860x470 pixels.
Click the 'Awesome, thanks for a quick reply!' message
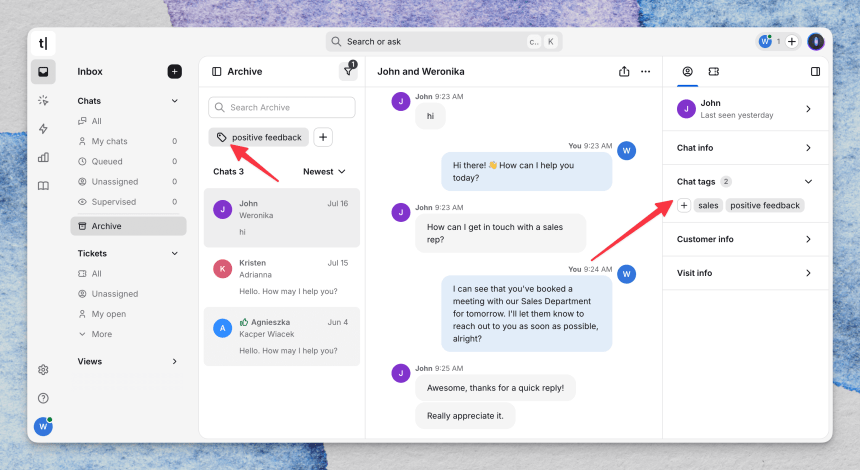[495, 388]
